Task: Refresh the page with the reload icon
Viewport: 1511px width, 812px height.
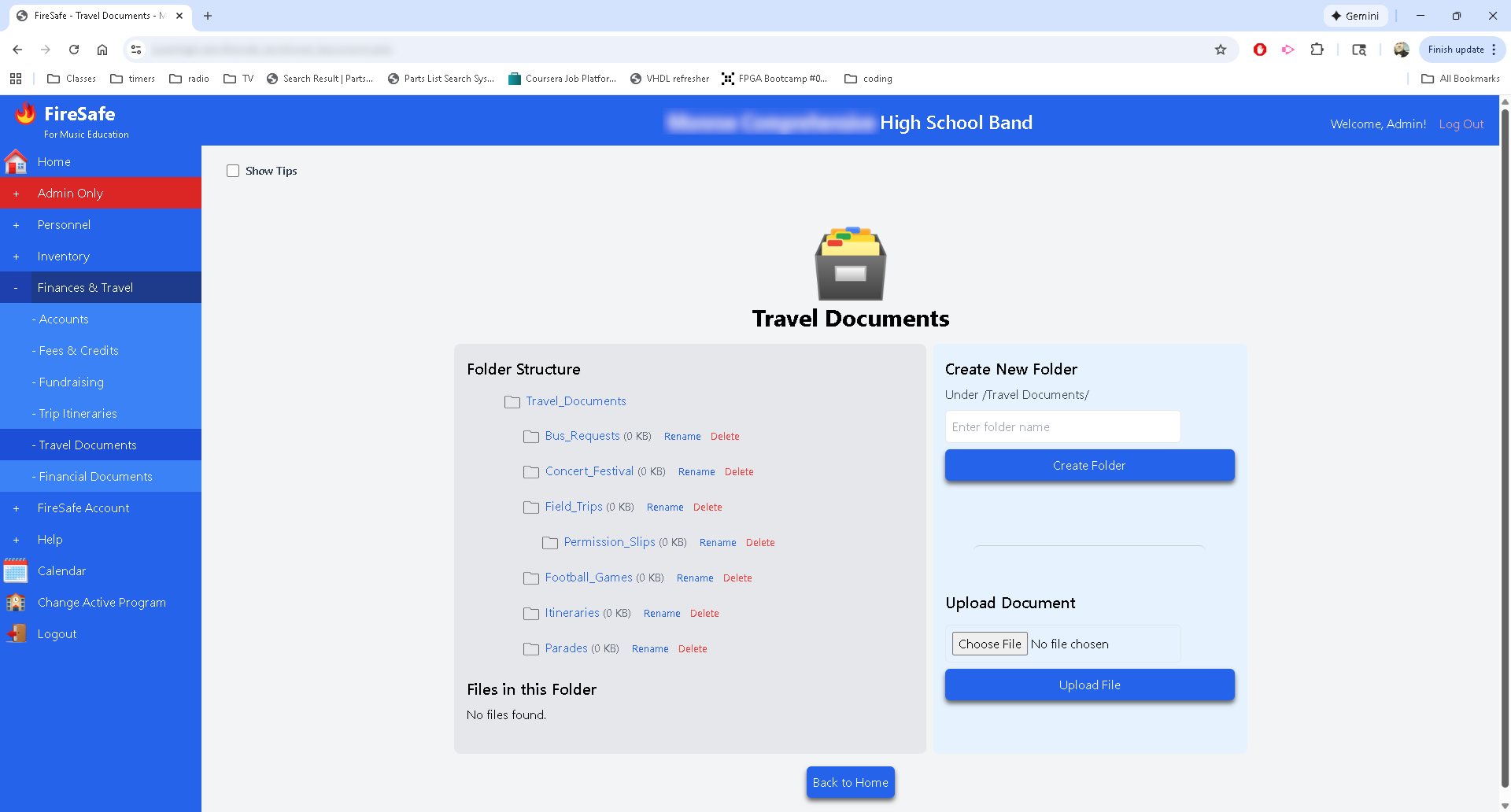Action: (x=73, y=50)
